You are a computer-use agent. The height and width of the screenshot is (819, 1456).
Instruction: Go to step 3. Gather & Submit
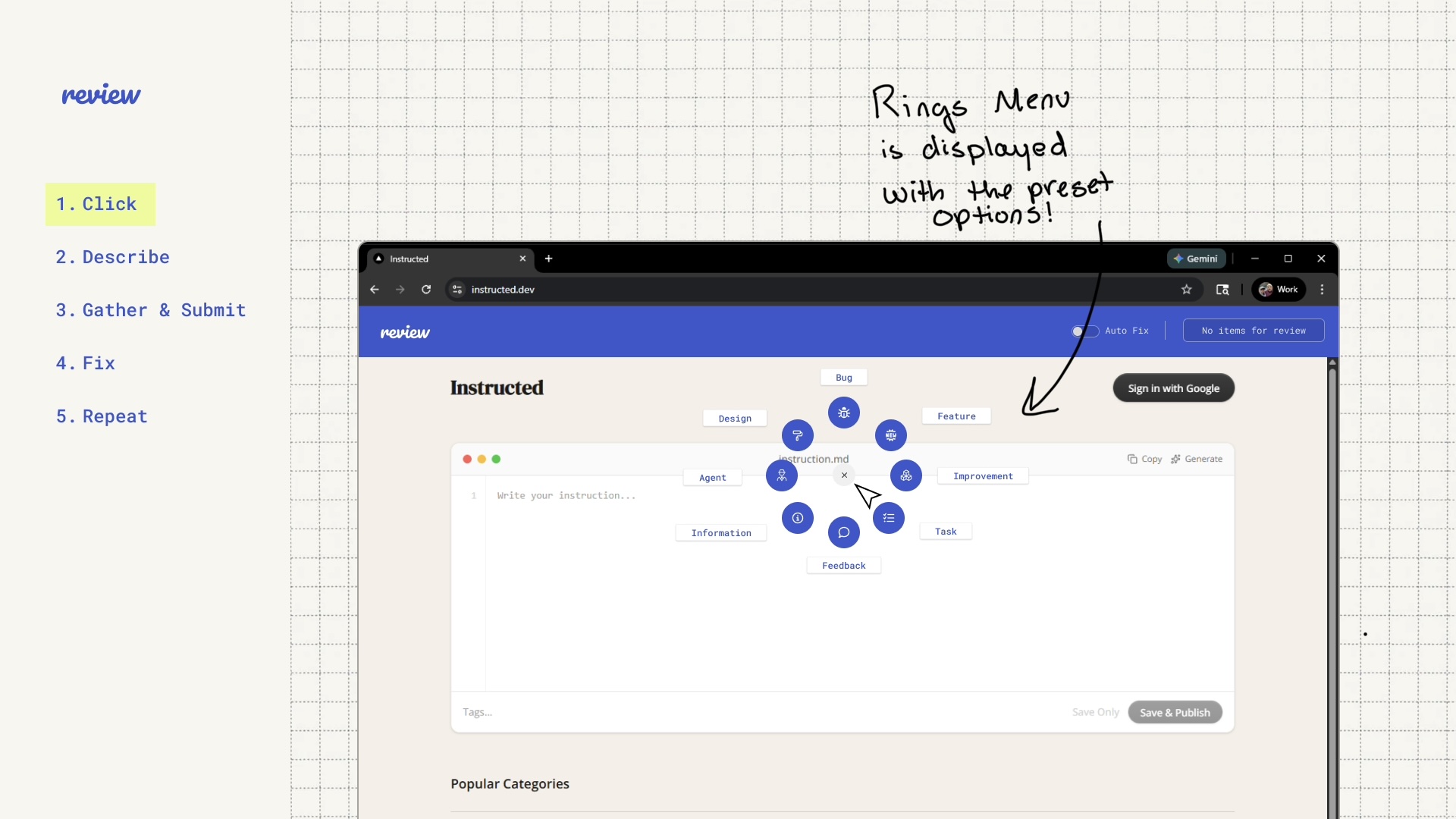point(150,310)
